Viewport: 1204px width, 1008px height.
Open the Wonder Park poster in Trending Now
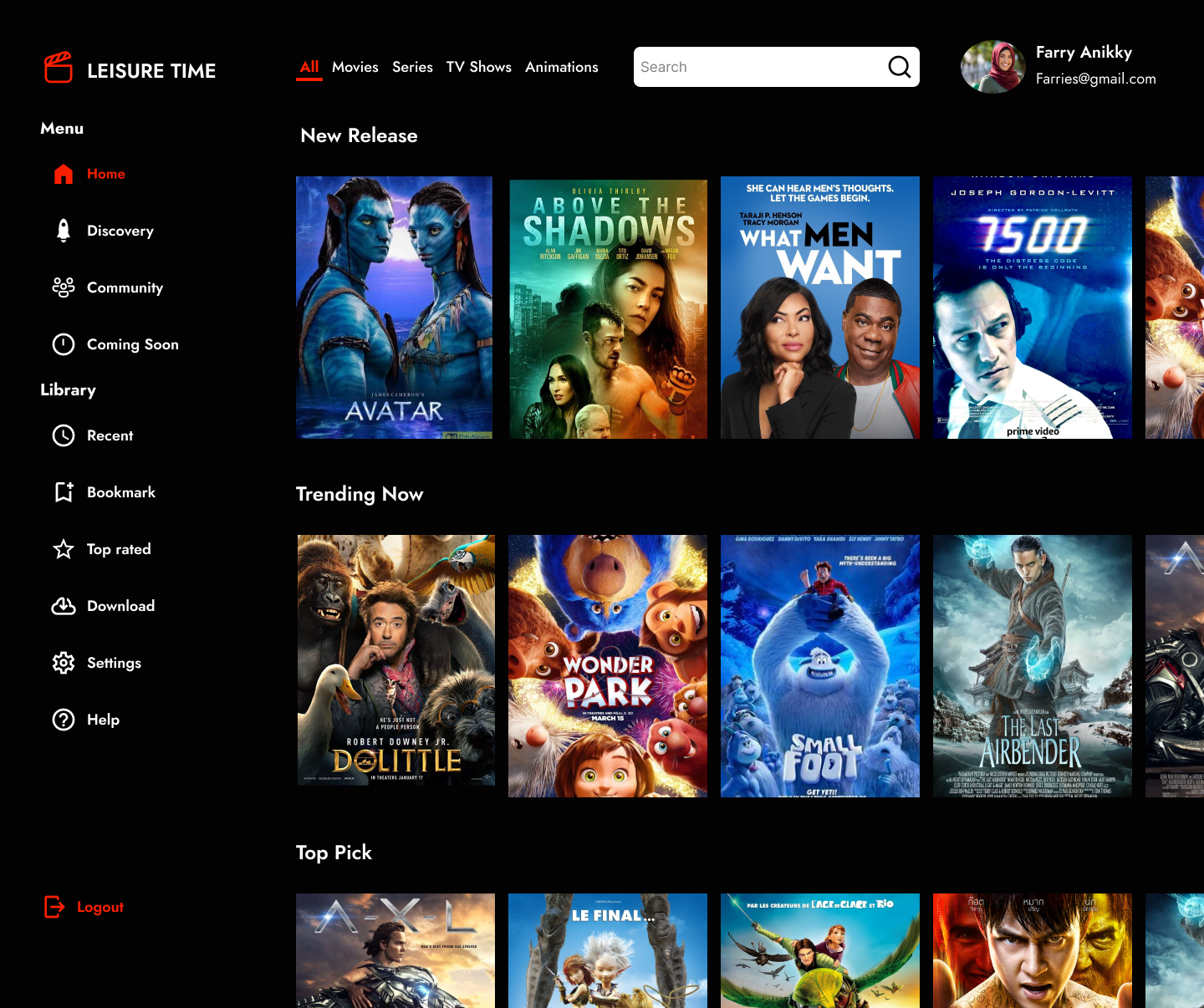pyautogui.click(x=608, y=666)
